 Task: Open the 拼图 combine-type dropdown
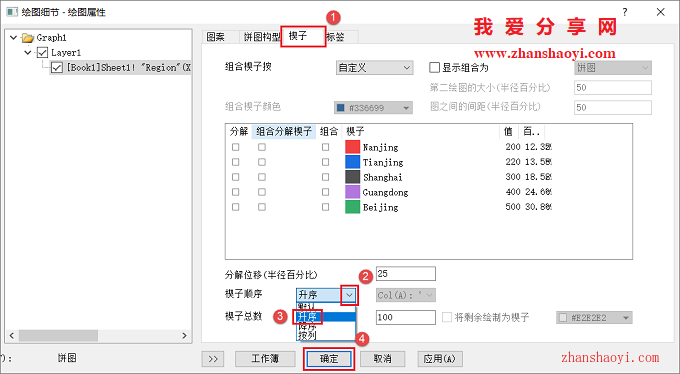tap(613, 68)
